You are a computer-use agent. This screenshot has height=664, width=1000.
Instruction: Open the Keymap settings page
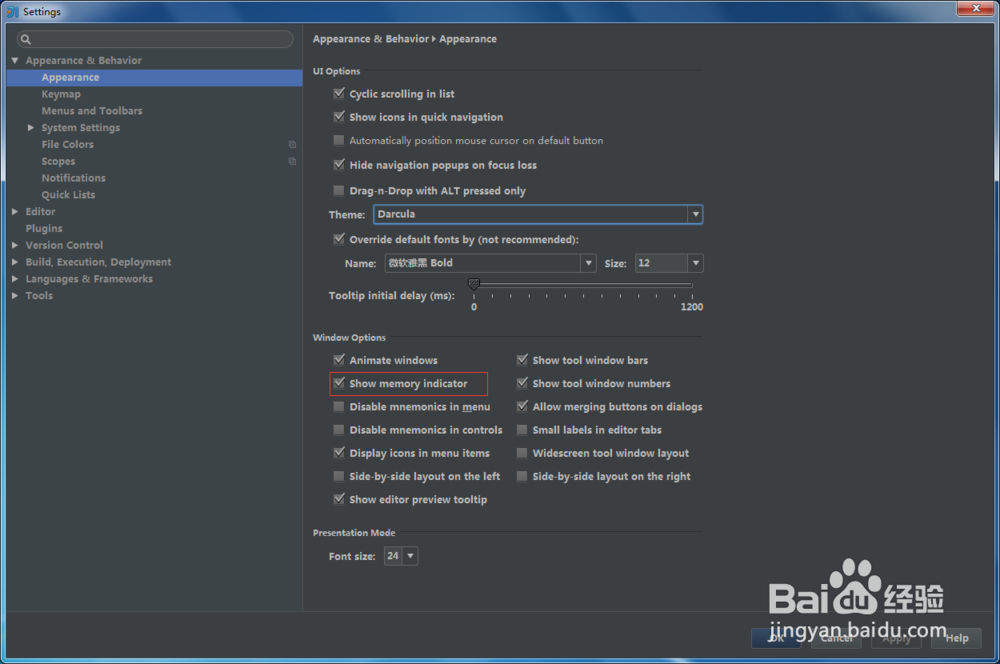click(x=61, y=94)
